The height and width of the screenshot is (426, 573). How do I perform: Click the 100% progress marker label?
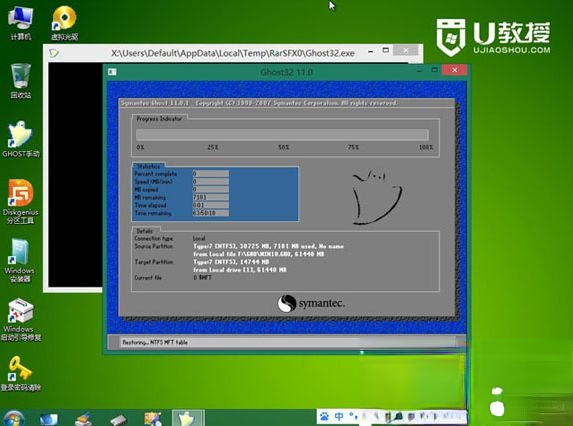tap(426, 147)
